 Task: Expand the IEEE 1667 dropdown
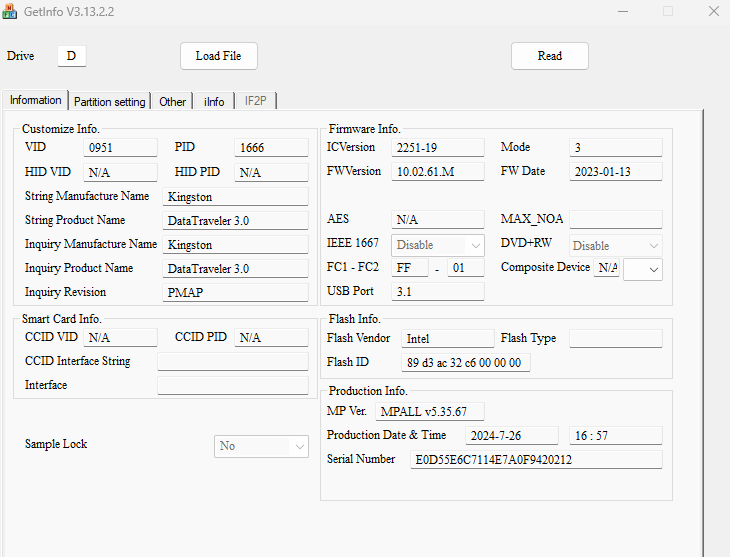439,245
